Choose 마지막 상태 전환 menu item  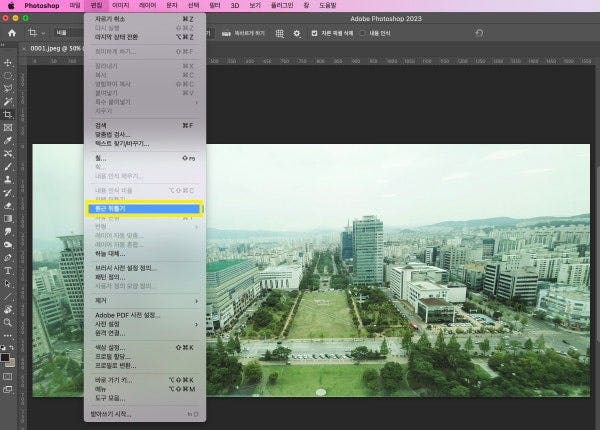click(x=145, y=37)
